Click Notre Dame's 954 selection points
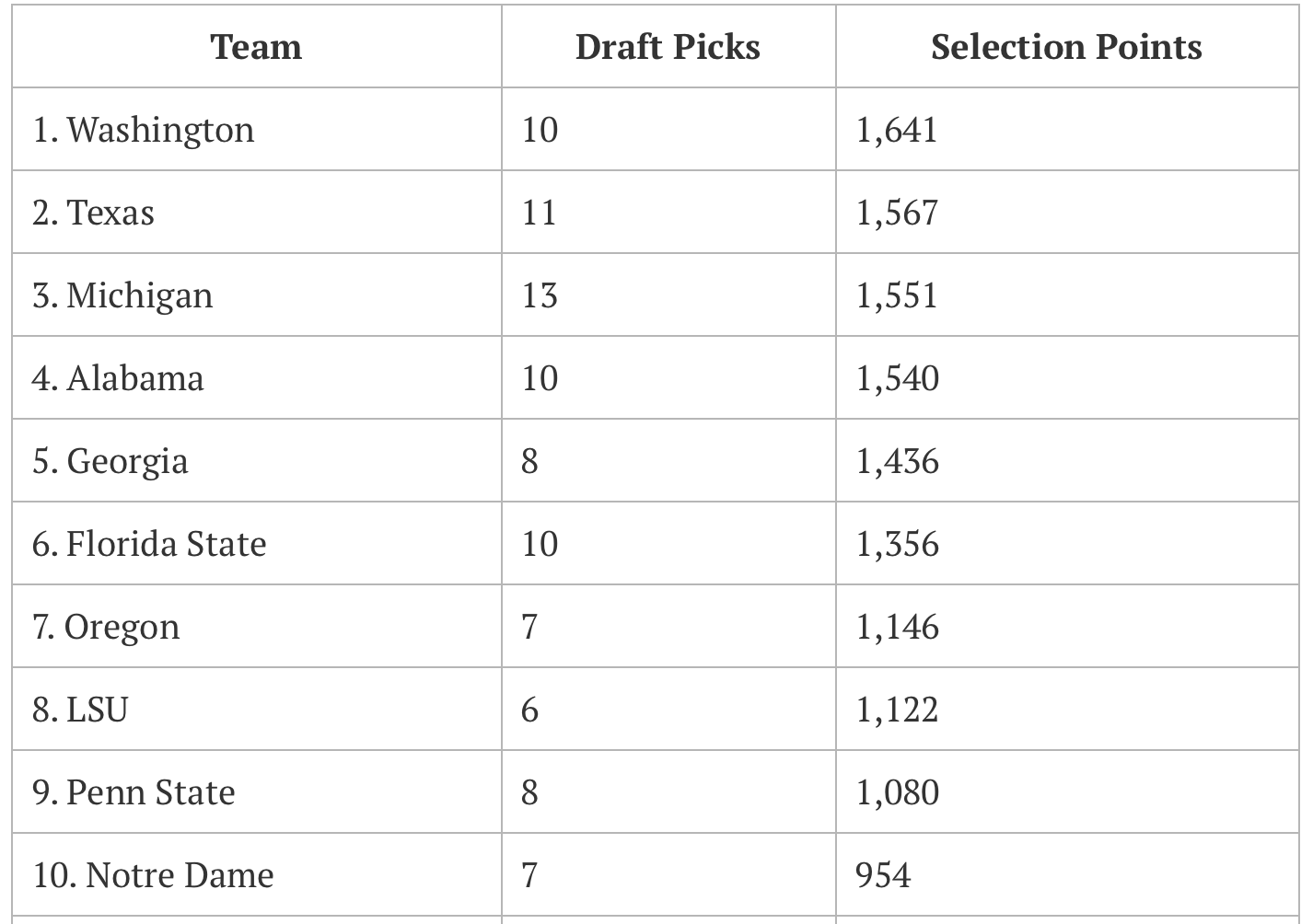Viewport: 1313px width, 924px height. 883,875
